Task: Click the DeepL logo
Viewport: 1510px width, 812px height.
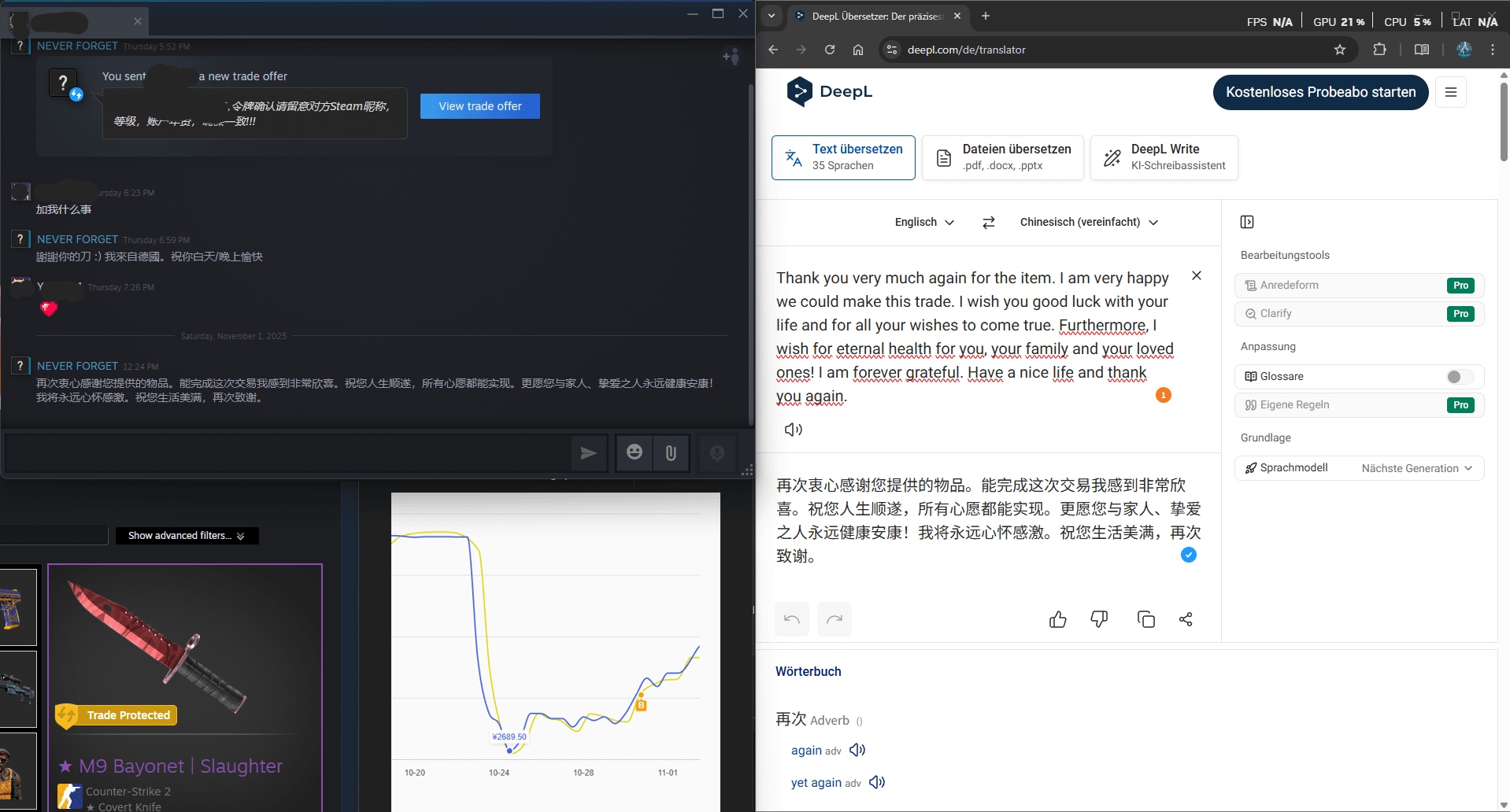Action: tap(830, 91)
